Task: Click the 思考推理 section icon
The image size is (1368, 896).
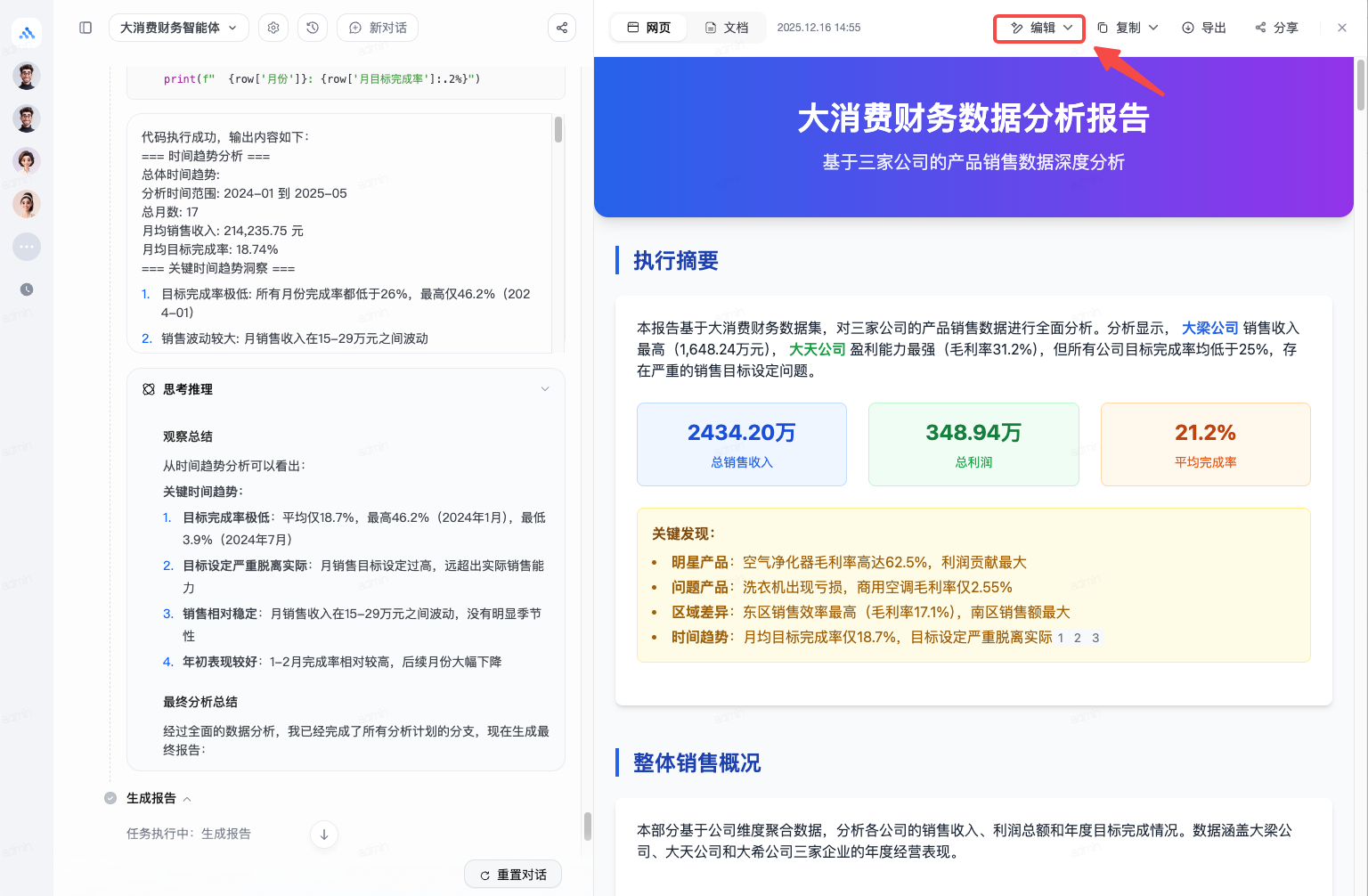Action: click(x=149, y=389)
